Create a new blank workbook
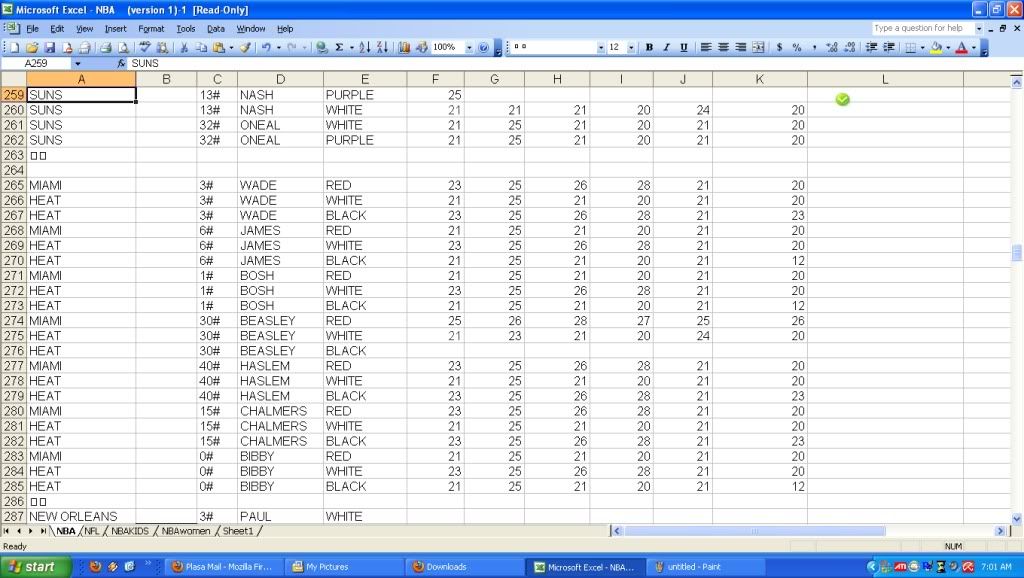Screen dimensions: 1024x578 tap(14, 48)
